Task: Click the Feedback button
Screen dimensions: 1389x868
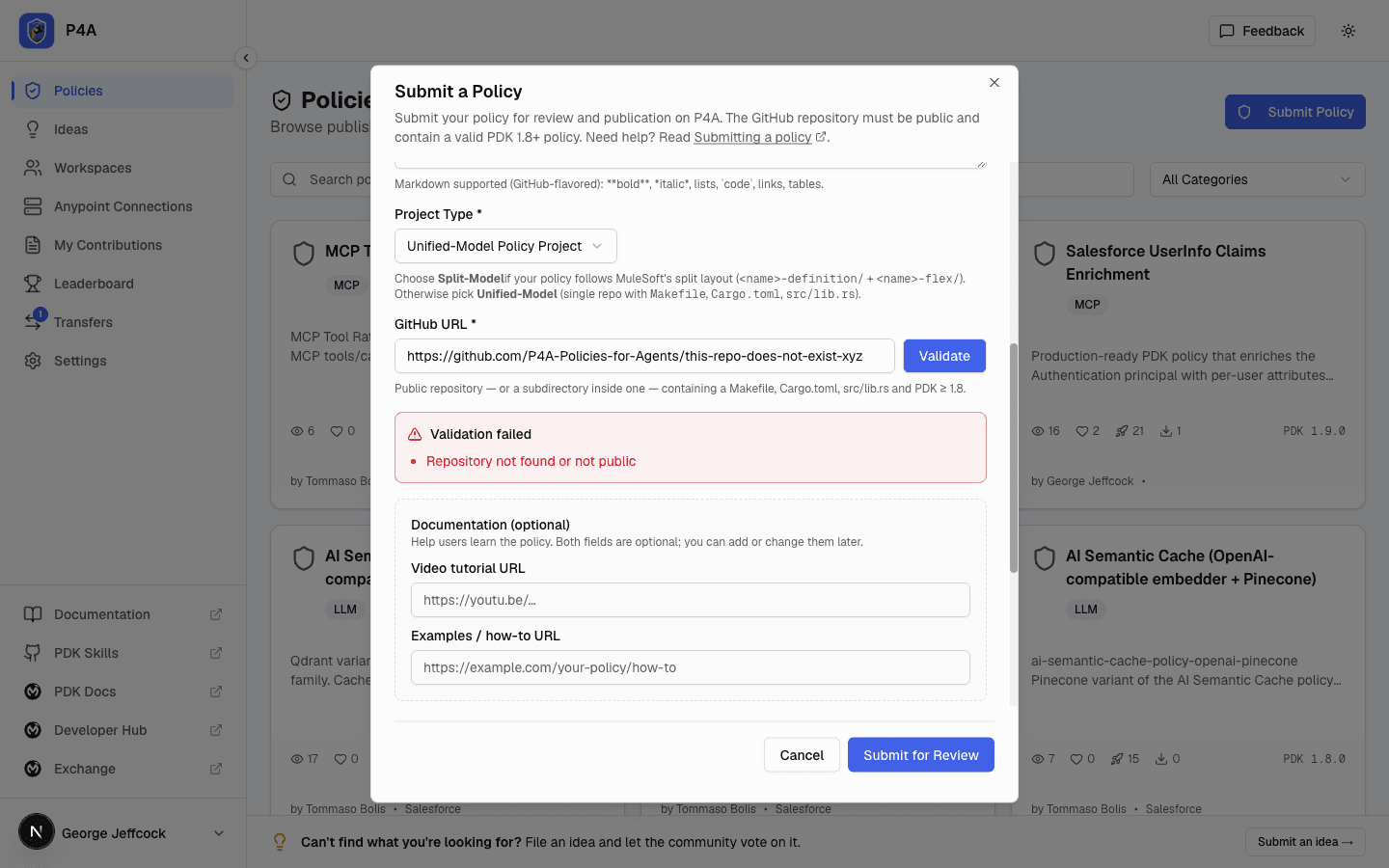Action: click(1262, 31)
